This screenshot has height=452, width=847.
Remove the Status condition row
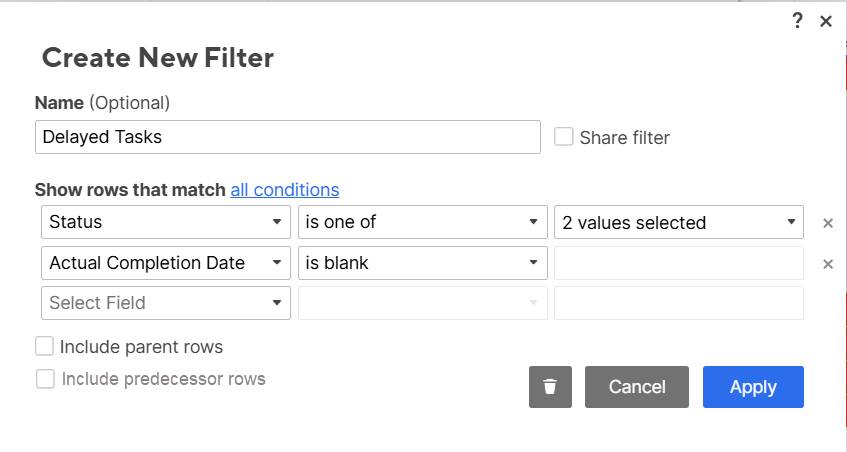[x=828, y=223]
